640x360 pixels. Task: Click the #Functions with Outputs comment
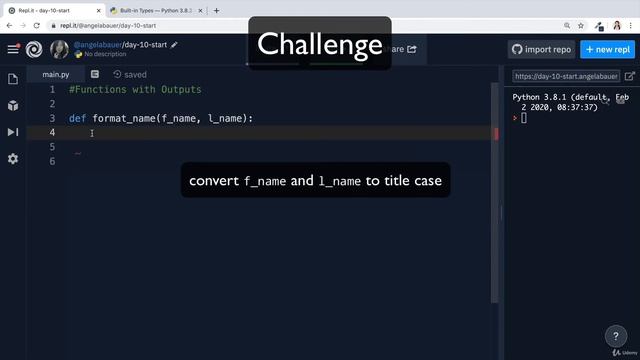tap(135, 89)
